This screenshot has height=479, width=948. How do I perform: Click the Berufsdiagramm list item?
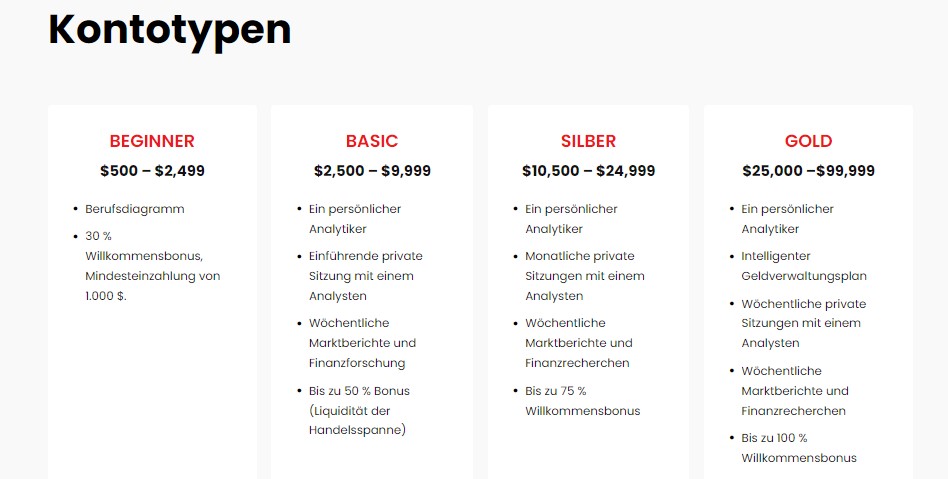[135, 209]
